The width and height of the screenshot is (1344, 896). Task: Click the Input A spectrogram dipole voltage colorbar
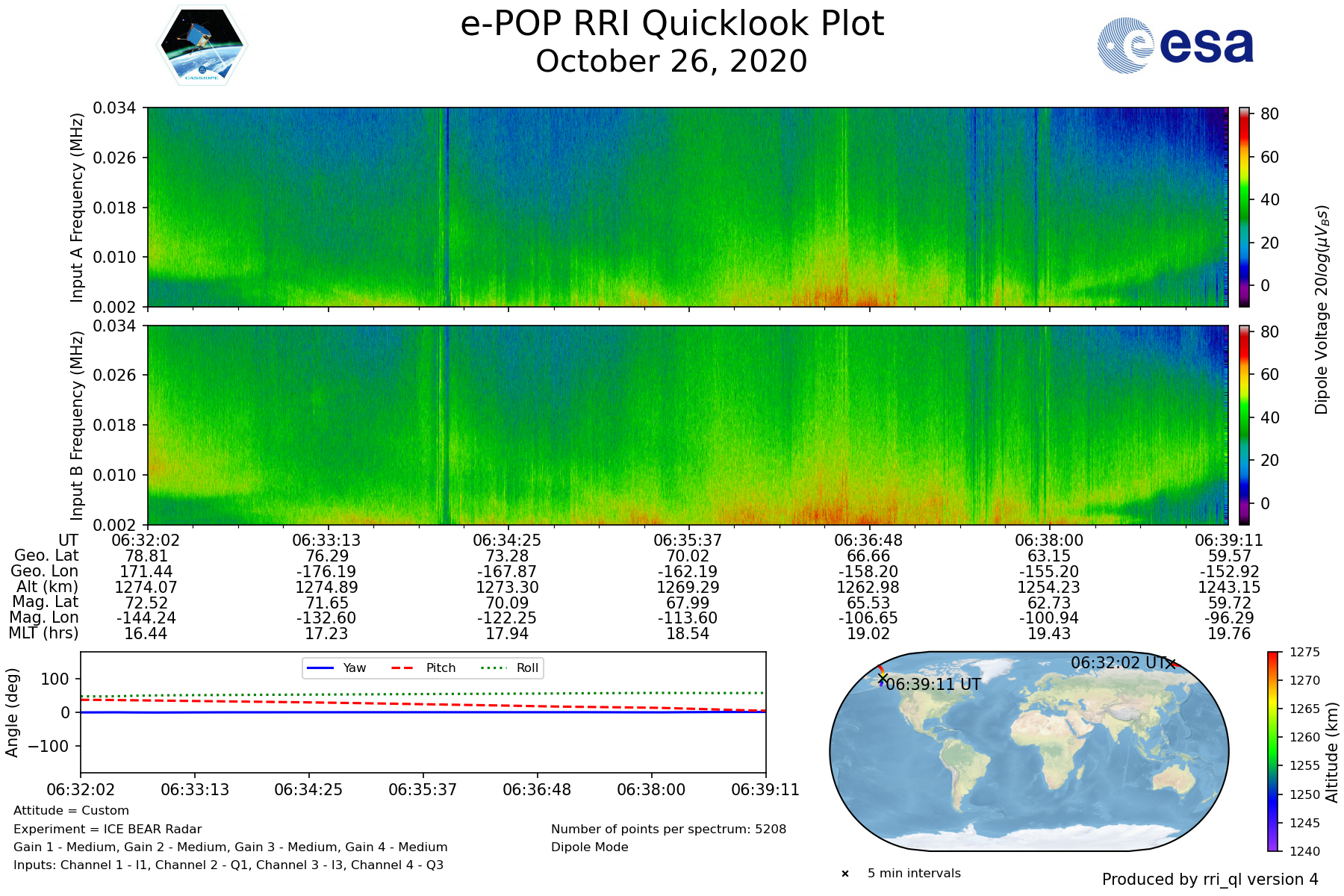(1244, 207)
